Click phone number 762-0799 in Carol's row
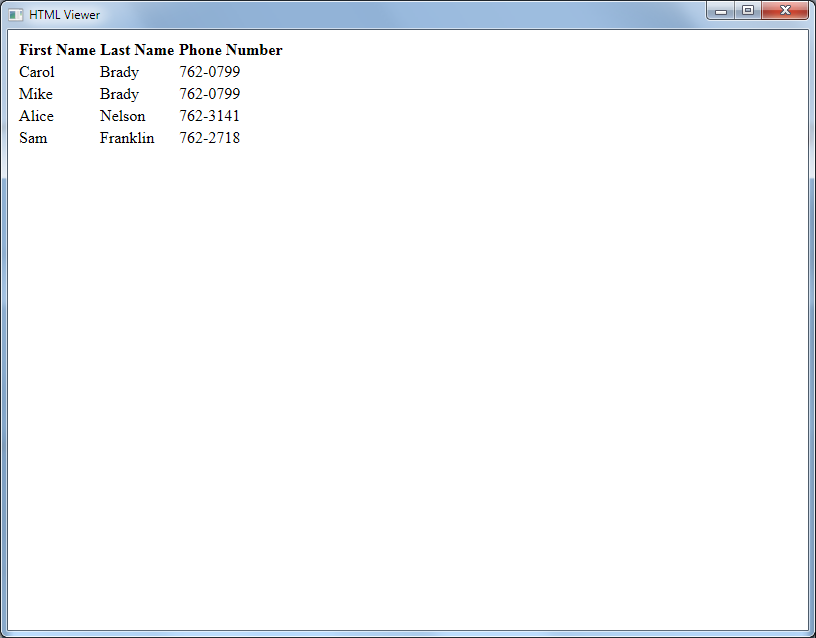This screenshot has height=638, width=816. (x=210, y=72)
